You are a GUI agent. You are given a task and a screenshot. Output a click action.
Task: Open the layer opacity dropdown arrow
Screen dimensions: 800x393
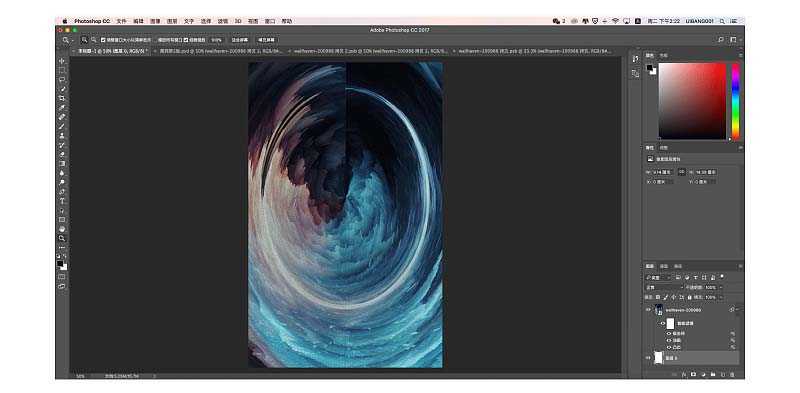click(721, 287)
